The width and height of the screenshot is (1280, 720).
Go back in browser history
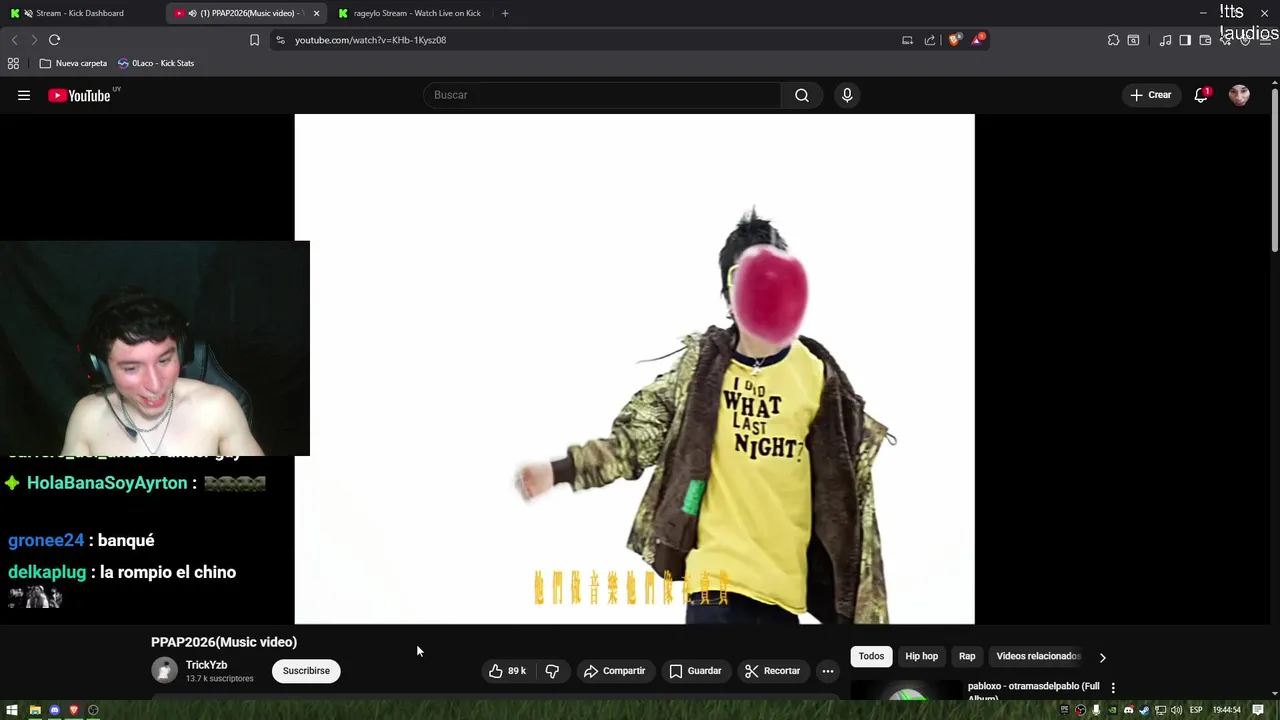tap(14, 40)
